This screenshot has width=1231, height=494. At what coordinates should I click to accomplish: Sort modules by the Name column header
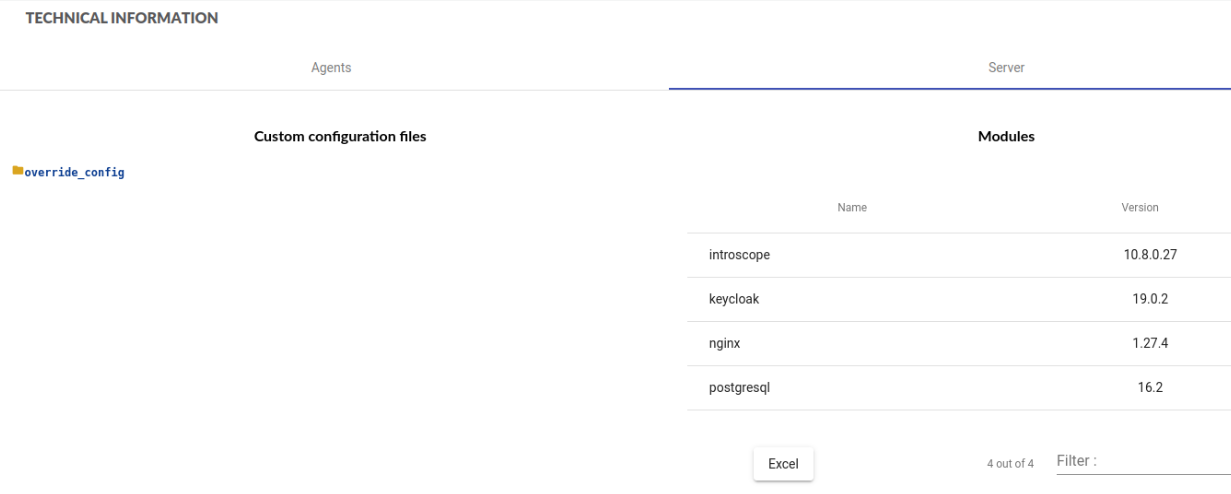pyautogui.click(x=852, y=208)
